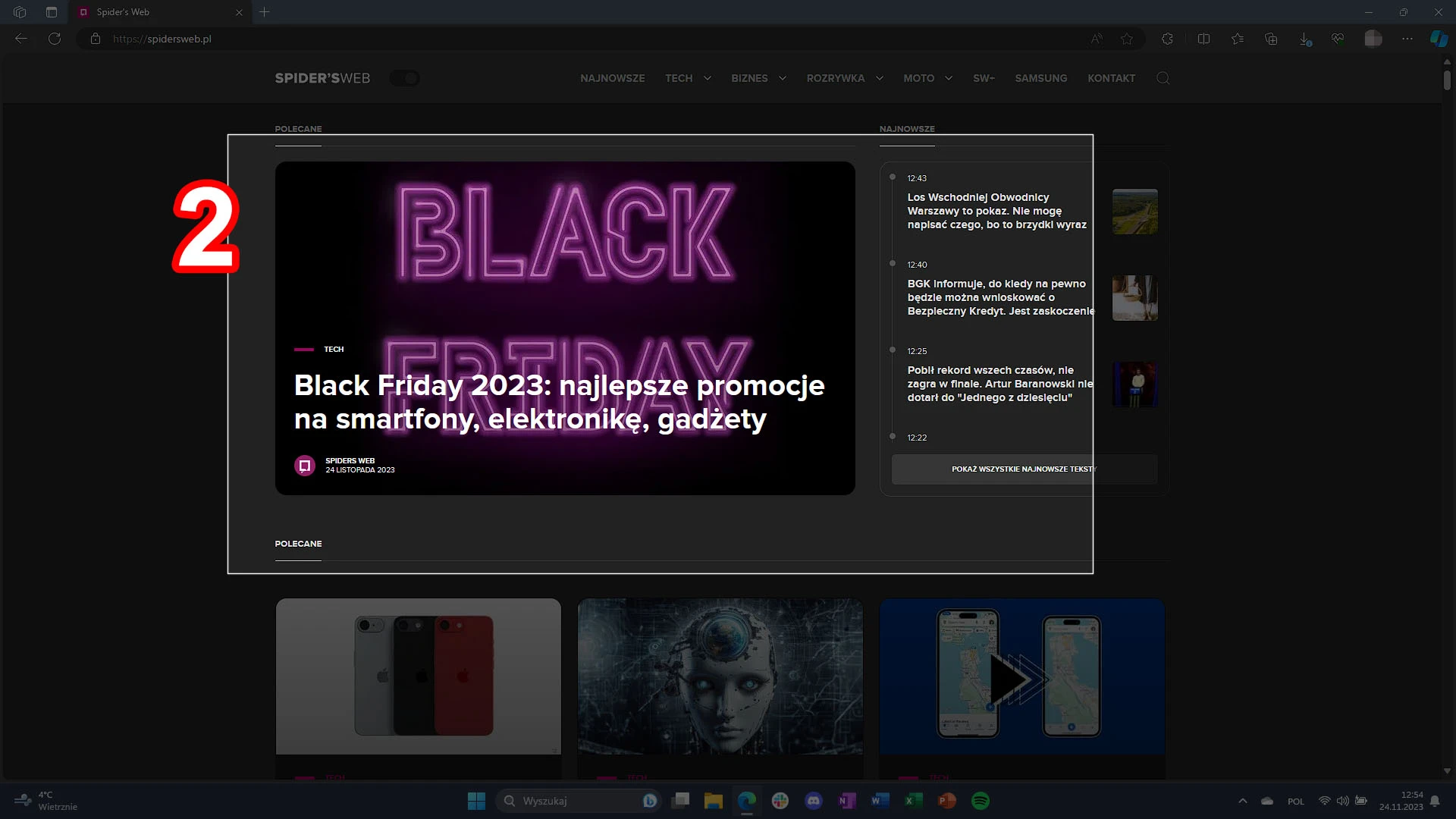Click POKAŻ WSZYSTKIE NAJNOWSZE TEKSTY button
The height and width of the screenshot is (819, 1456).
1025,469
